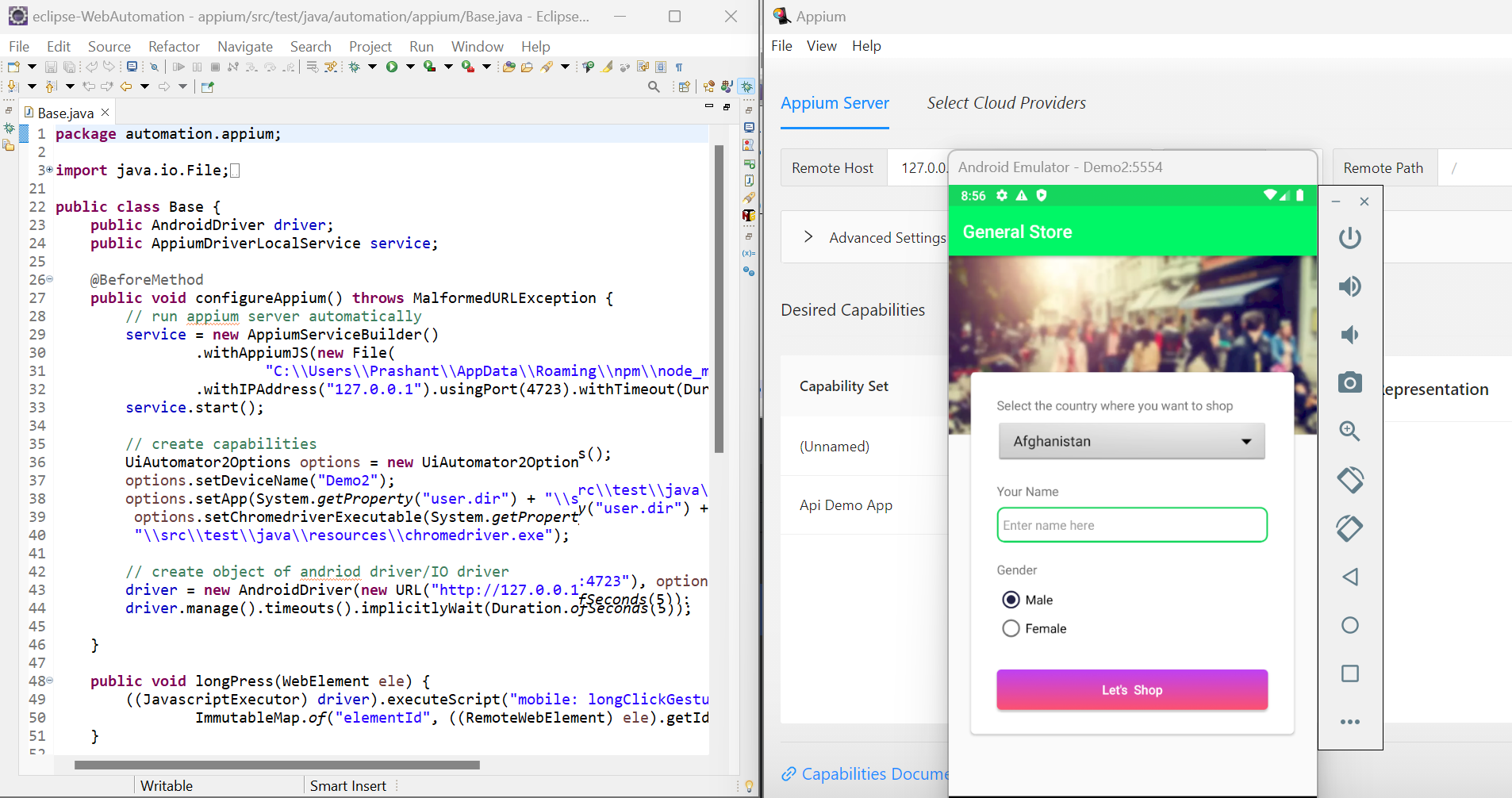Toggle Block Selection mode icon
1512x798 pixels.
661,67
